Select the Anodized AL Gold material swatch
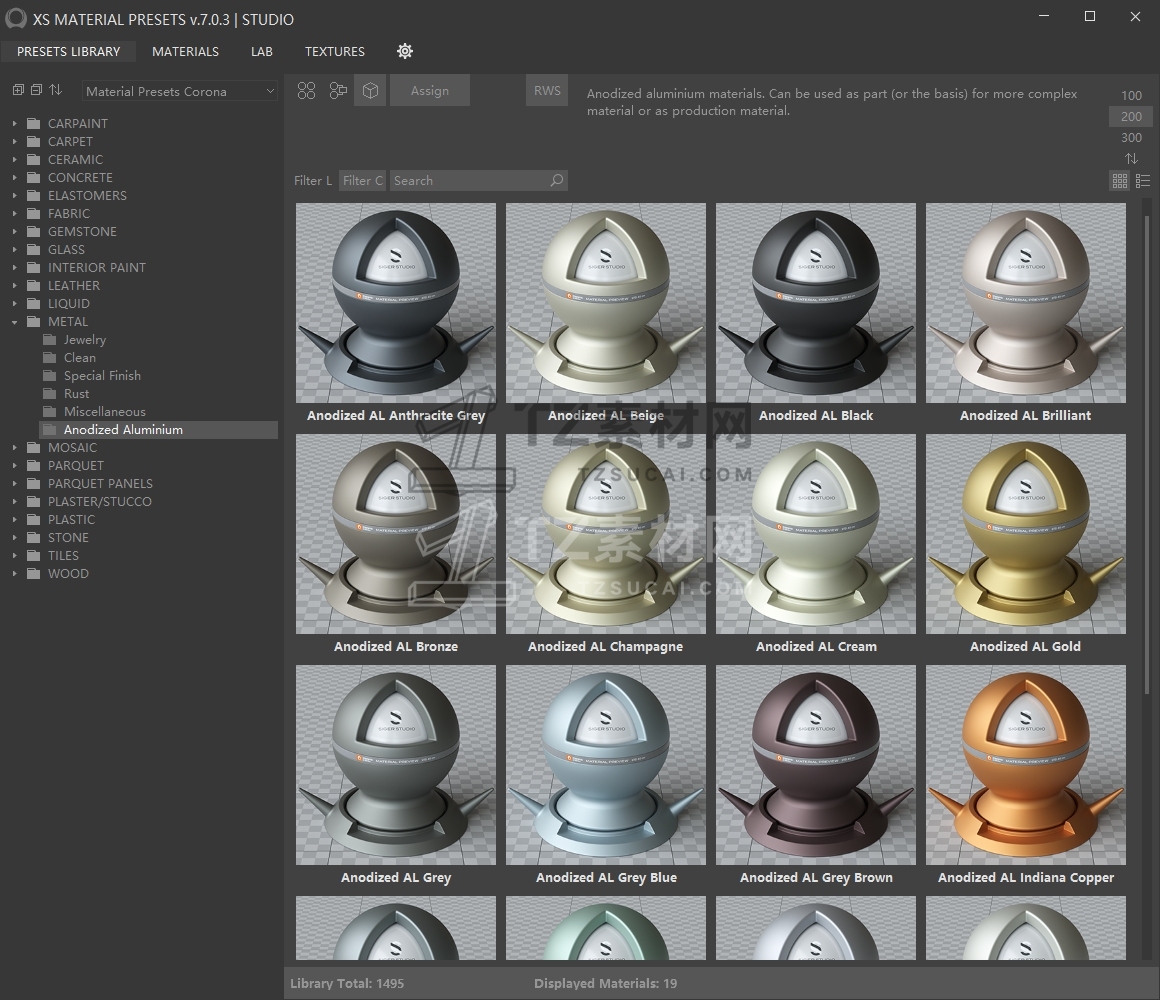Image resolution: width=1160 pixels, height=1000 pixels. [x=1025, y=534]
